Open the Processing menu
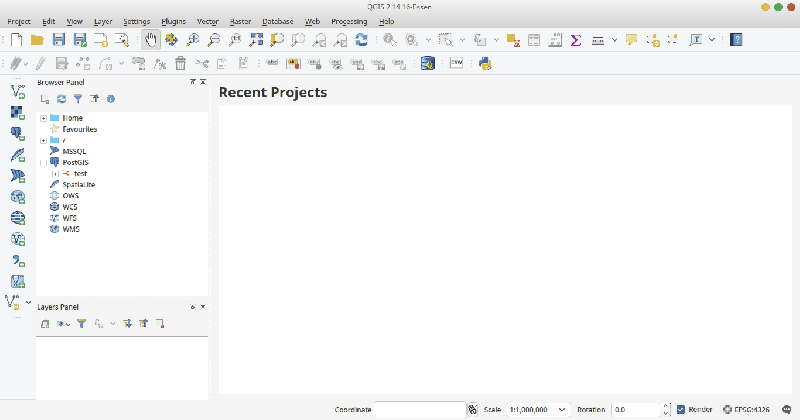This screenshot has height=420, width=800. pos(349,21)
